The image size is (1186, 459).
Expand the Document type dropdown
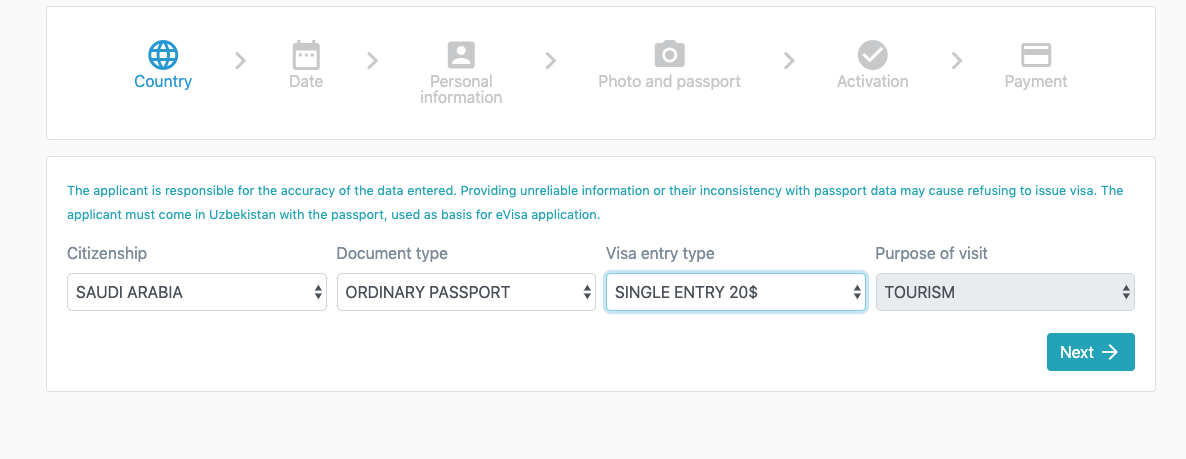point(466,292)
